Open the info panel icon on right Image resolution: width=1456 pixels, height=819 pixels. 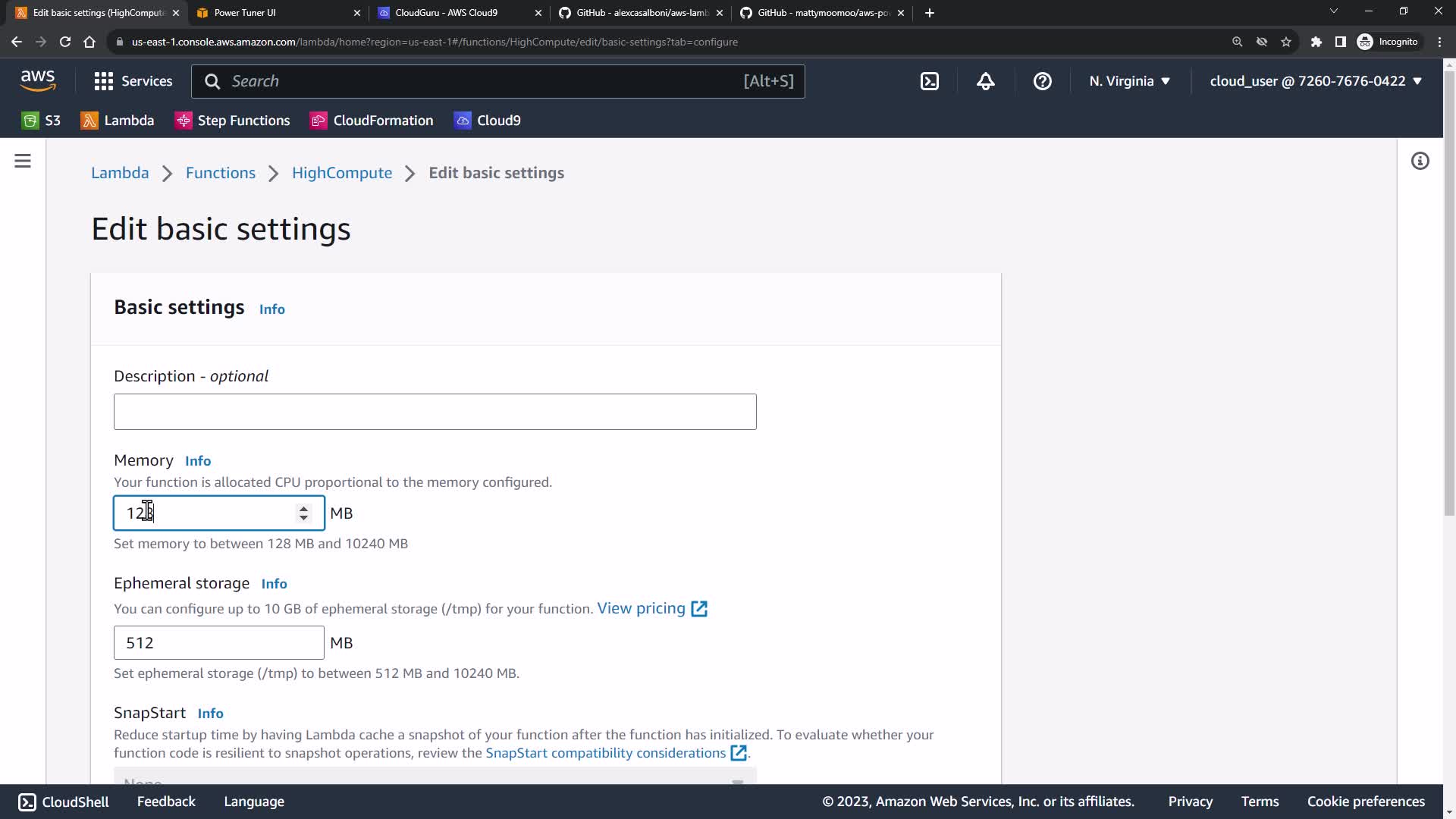click(1420, 161)
